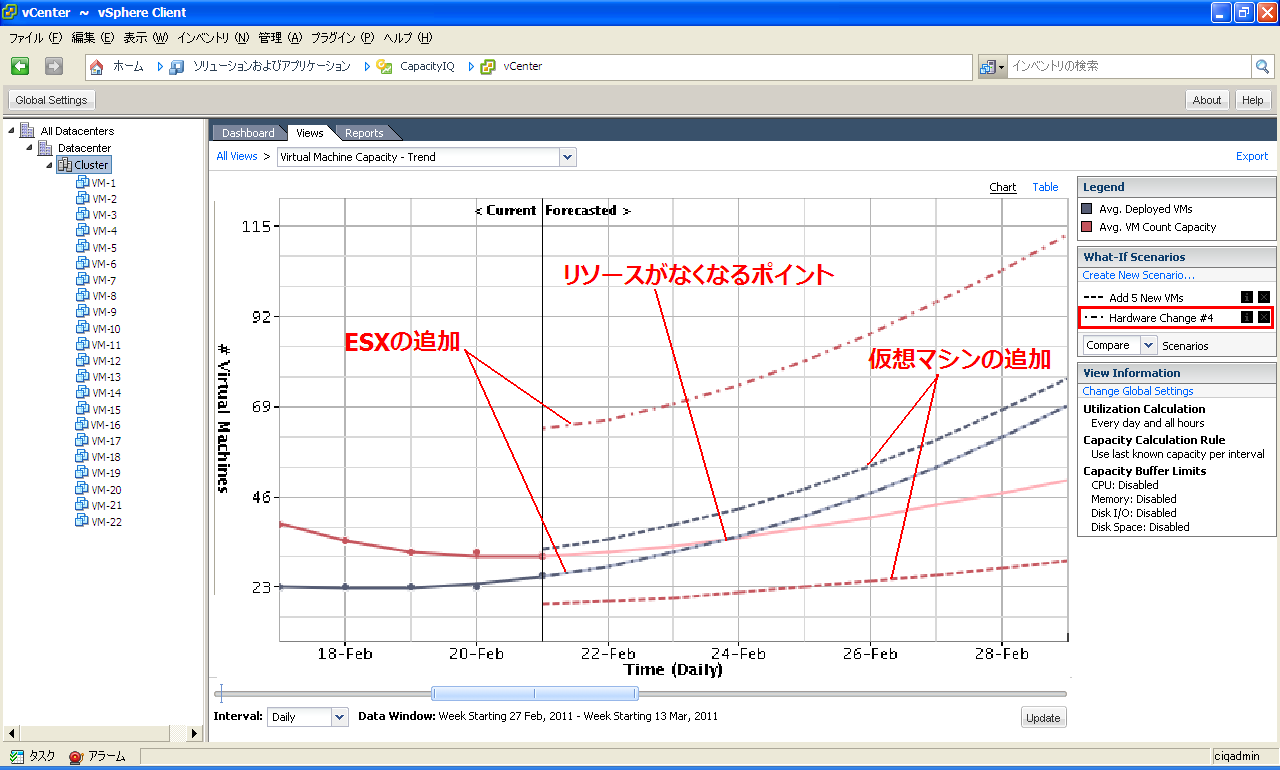Click Change Global Settings link
This screenshot has height=770, width=1280.
[x=1137, y=391]
